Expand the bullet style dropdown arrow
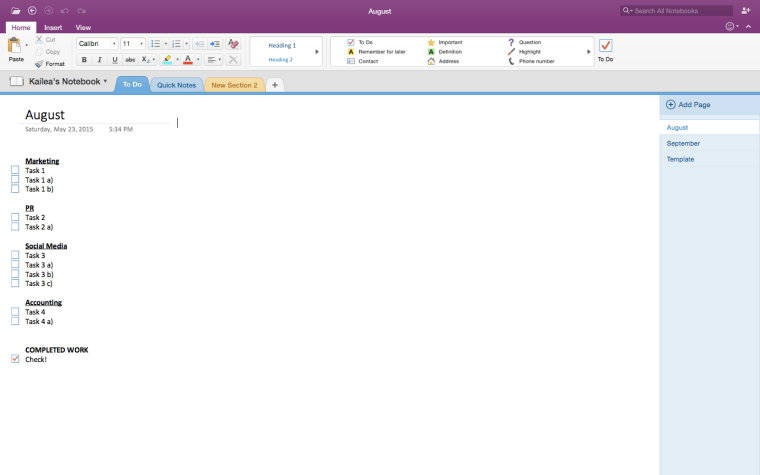The height and width of the screenshot is (475, 760). click(x=166, y=44)
